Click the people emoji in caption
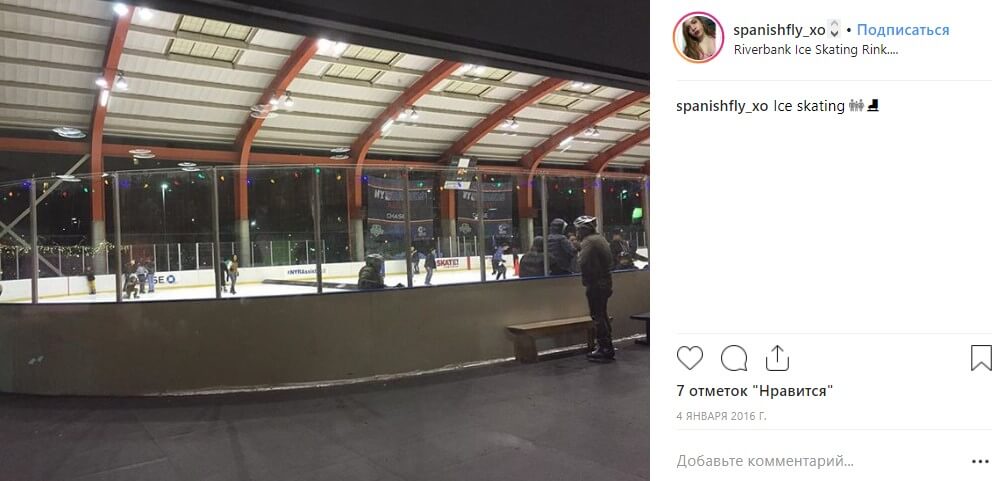Screen dimensions: 998x481 (856, 106)
